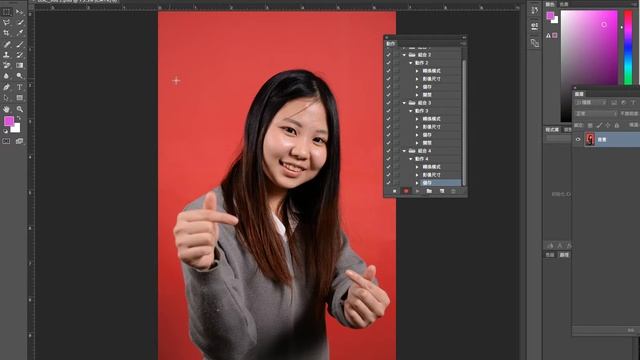Click the toolbar foreground color swatch

point(9,120)
